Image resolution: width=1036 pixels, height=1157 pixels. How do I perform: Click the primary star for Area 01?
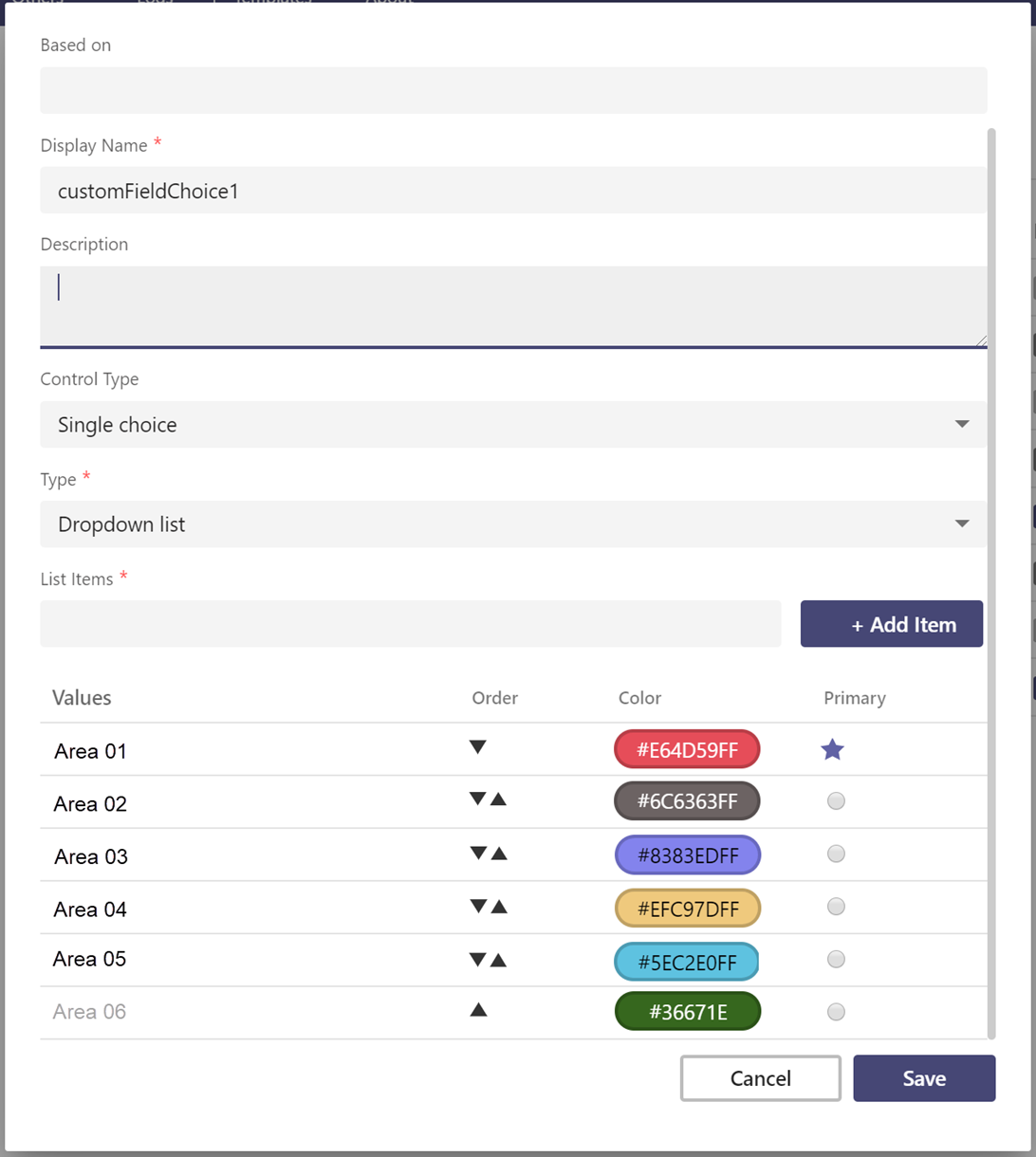click(x=832, y=750)
